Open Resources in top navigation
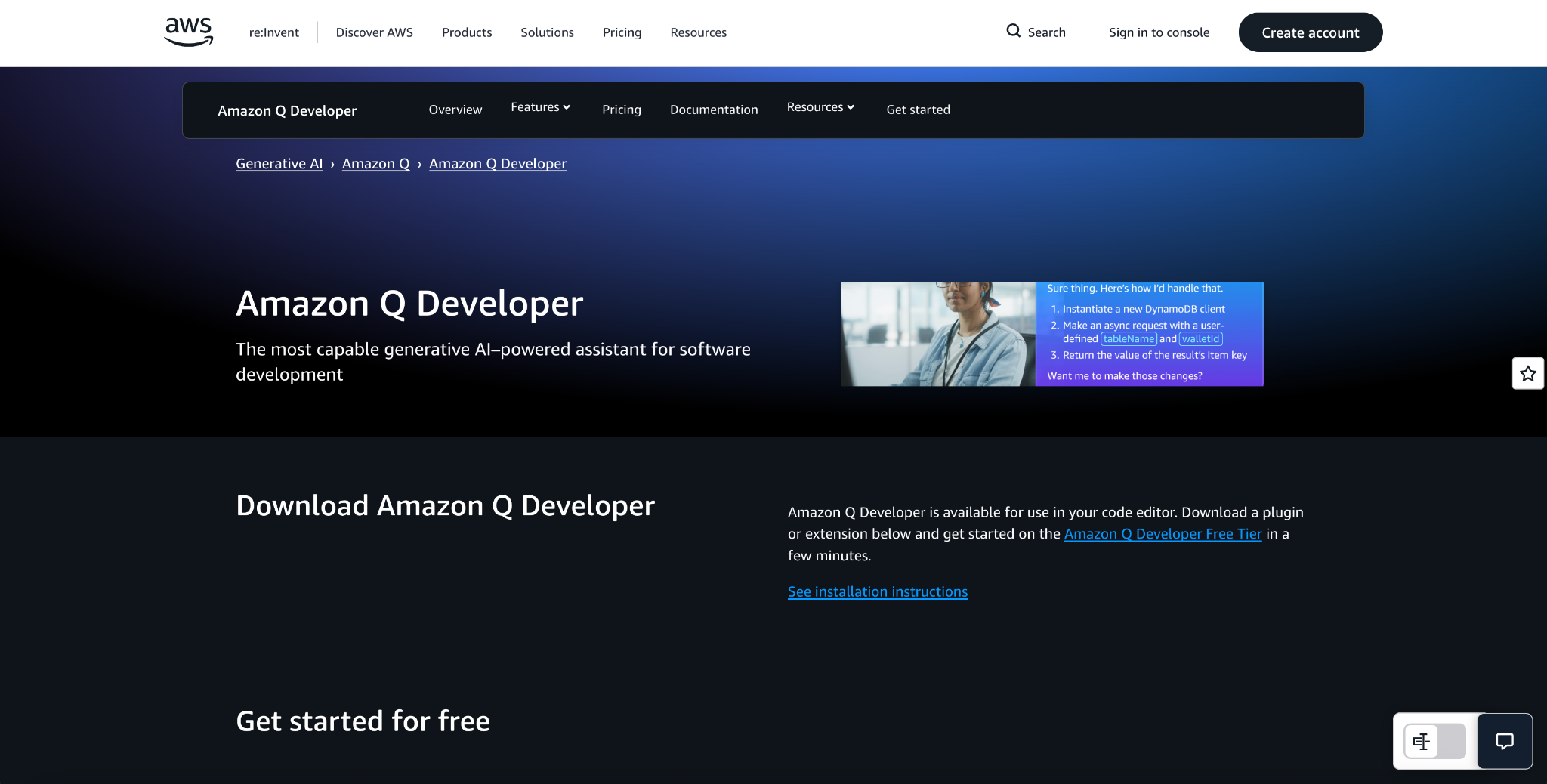Screen dimensions: 1547x784 coord(699,32)
